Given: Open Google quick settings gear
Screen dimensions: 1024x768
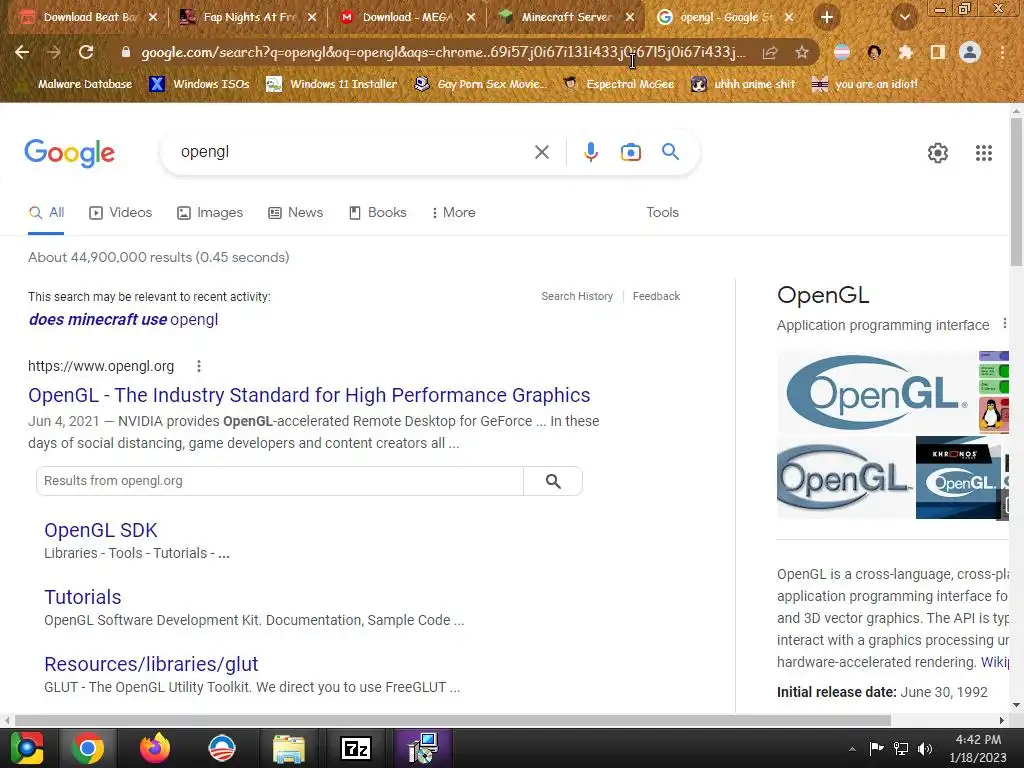Looking at the screenshot, I should pos(938,153).
